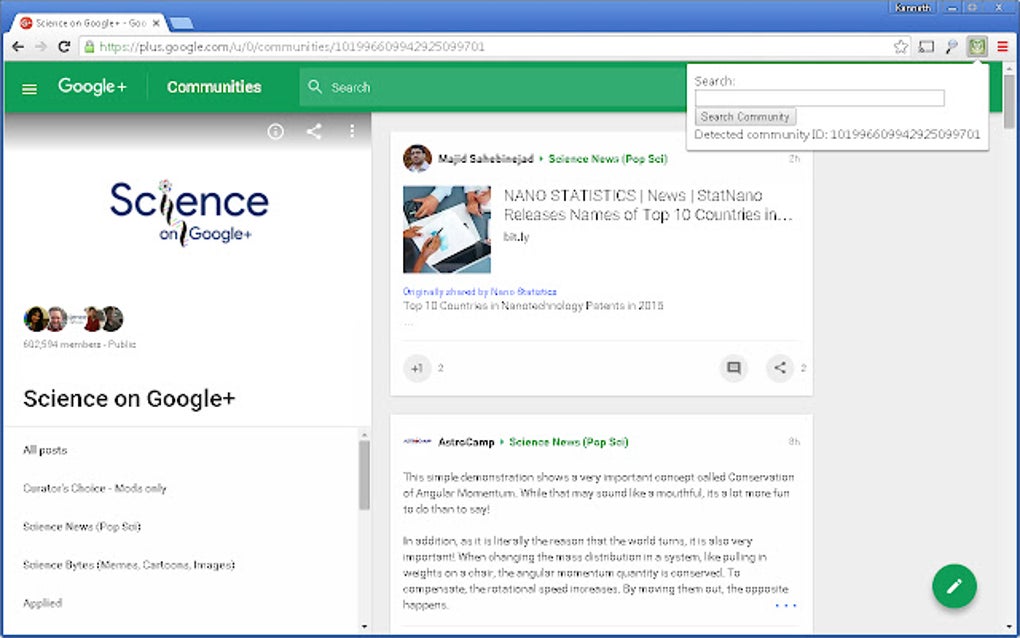Open the Google+ hamburger navigation menu
Image resolution: width=1020 pixels, height=638 pixels.
tap(29, 88)
